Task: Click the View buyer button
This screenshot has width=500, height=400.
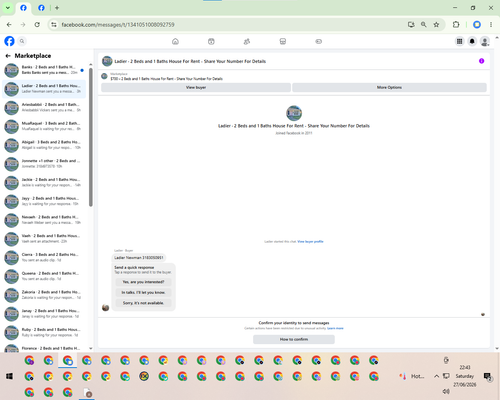Action: (196, 87)
